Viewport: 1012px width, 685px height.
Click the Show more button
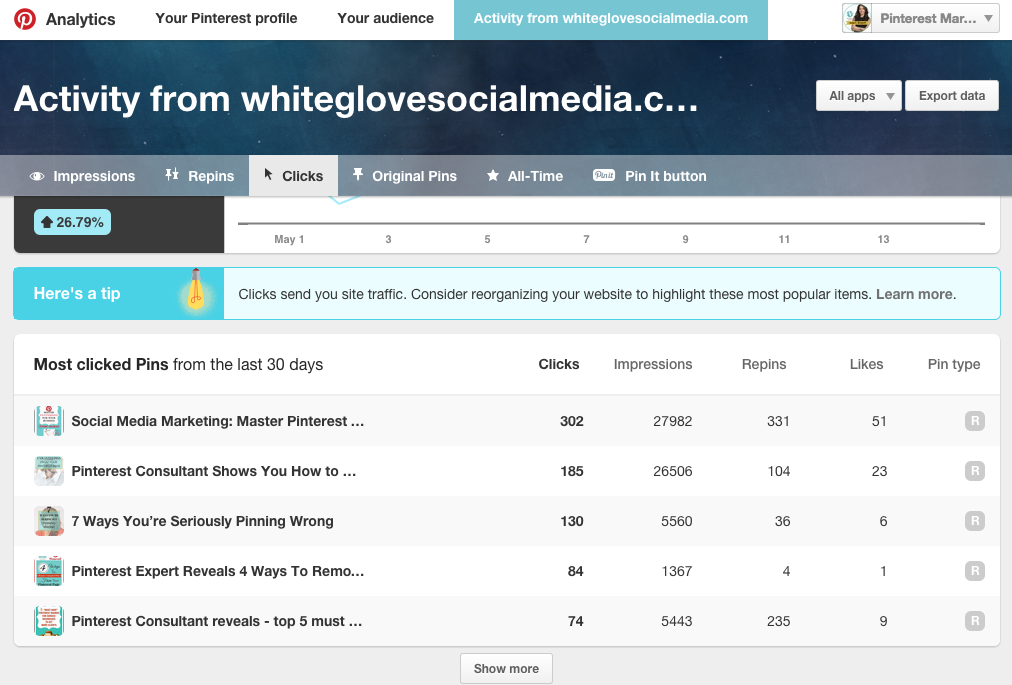[x=506, y=668]
